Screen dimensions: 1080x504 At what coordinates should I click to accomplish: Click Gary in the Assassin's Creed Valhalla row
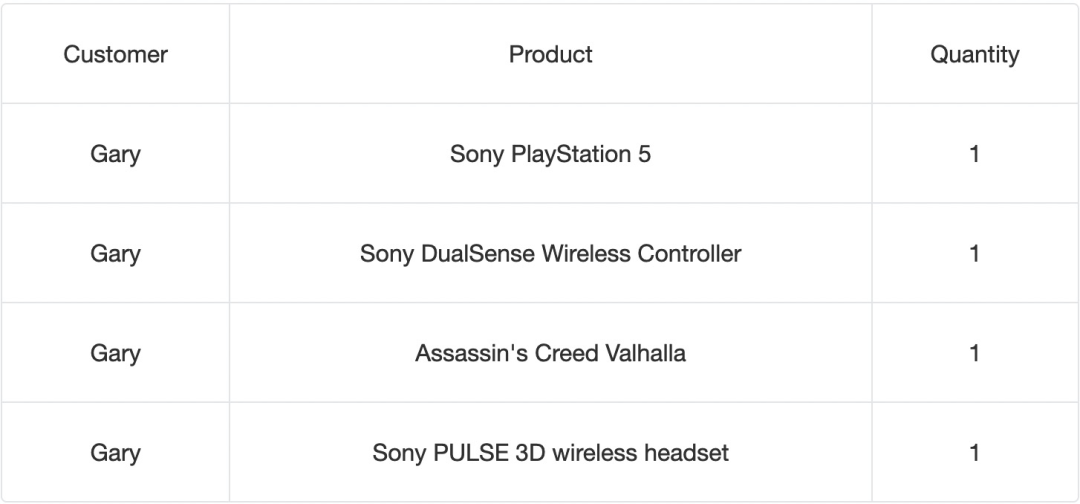[115, 354]
